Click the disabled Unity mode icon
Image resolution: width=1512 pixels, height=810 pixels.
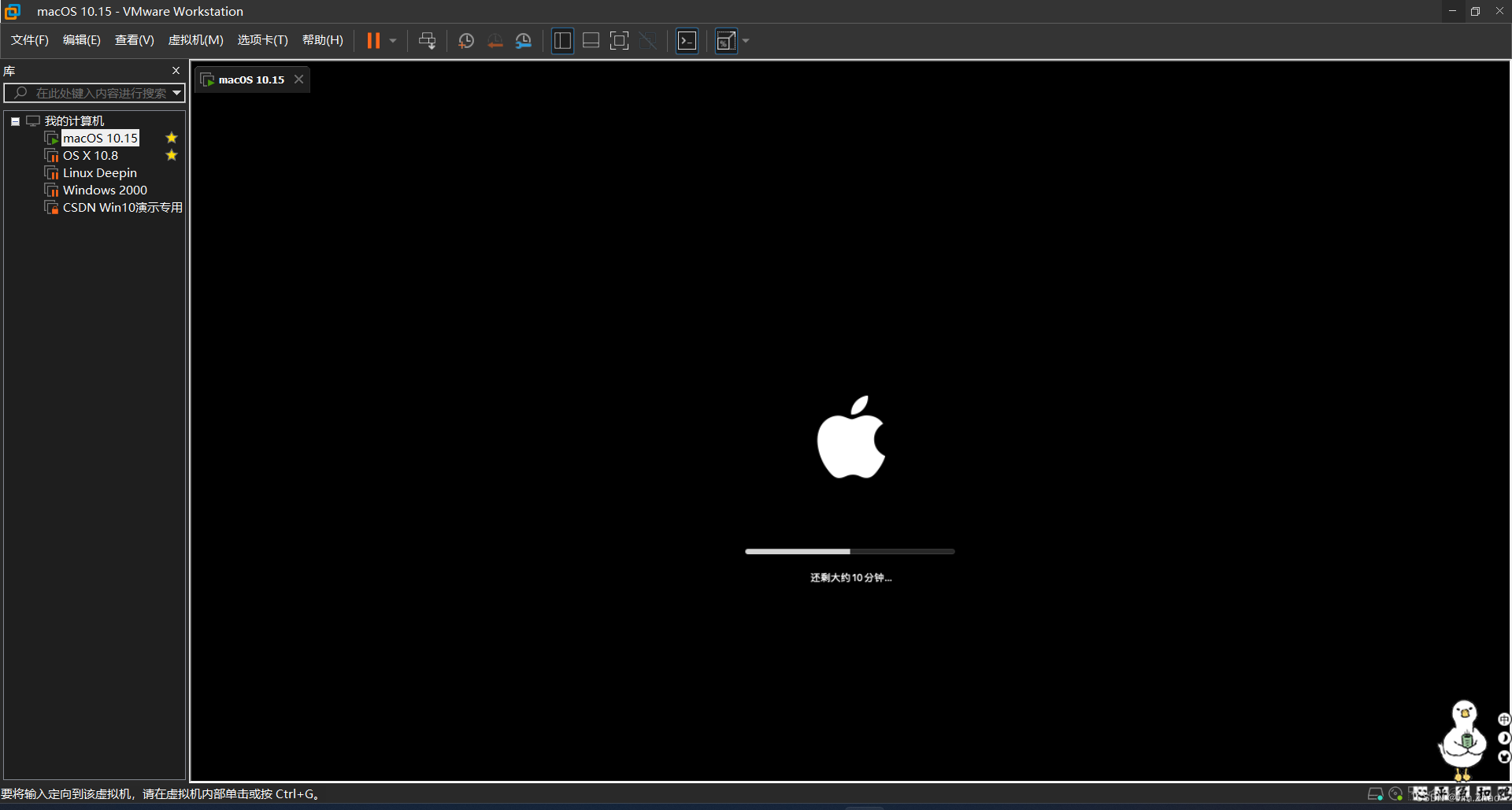648,41
